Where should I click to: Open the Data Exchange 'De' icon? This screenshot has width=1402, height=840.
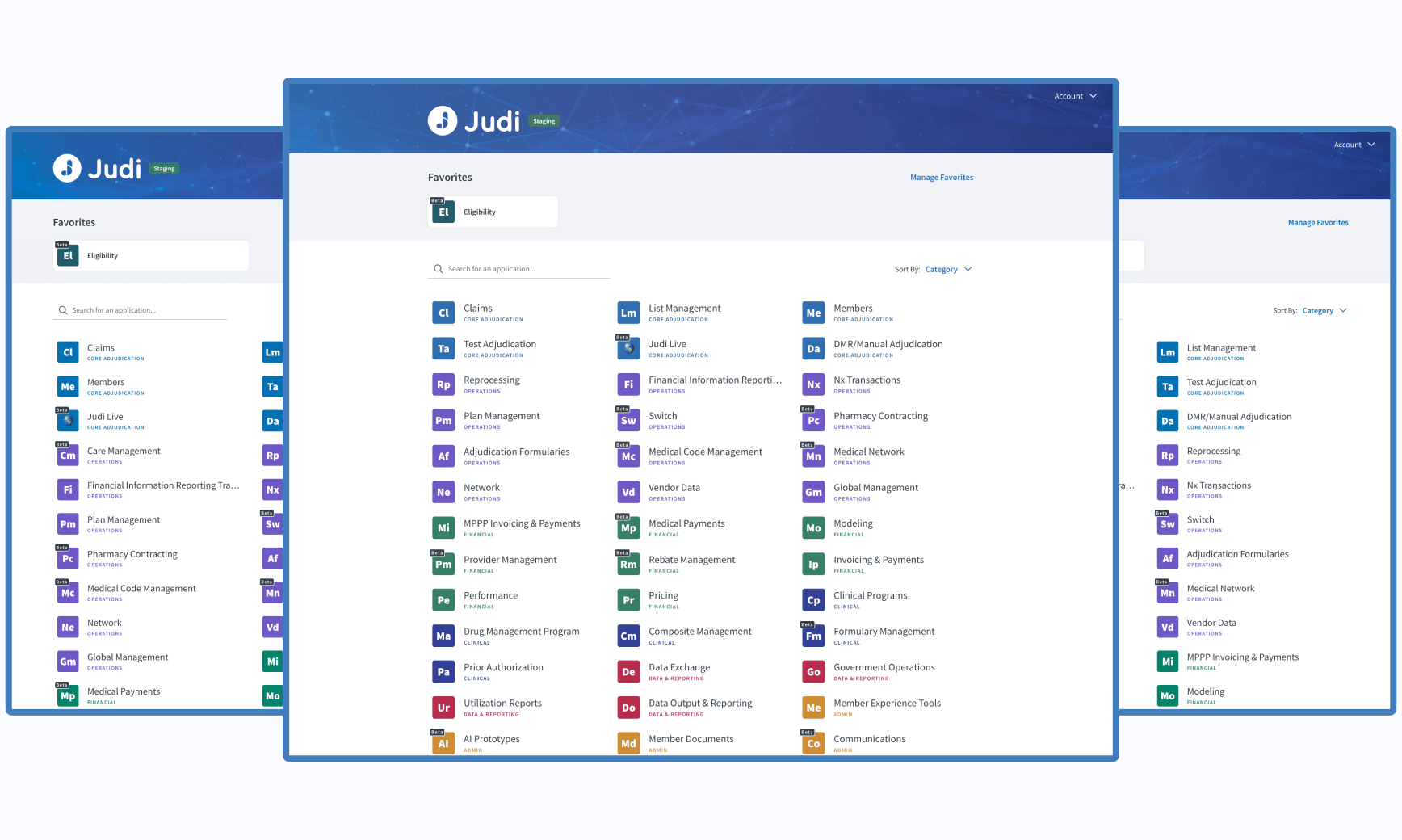click(628, 672)
